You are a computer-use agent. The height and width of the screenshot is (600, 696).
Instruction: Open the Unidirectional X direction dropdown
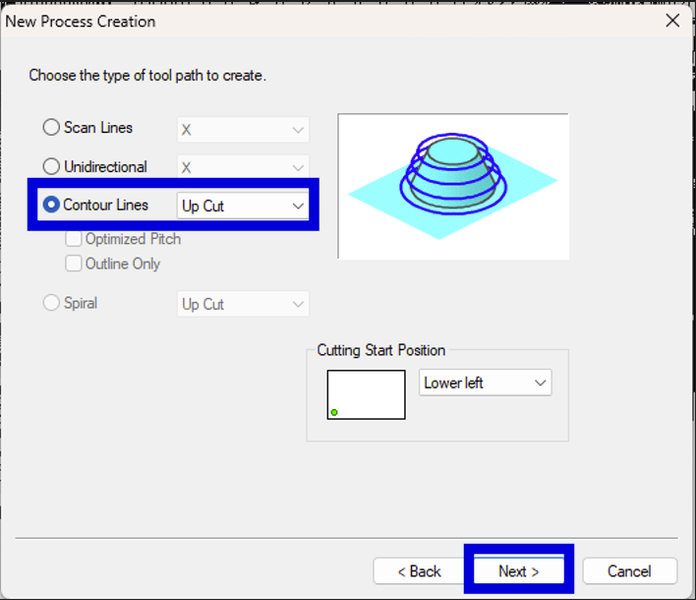pyautogui.click(x=243, y=167)
